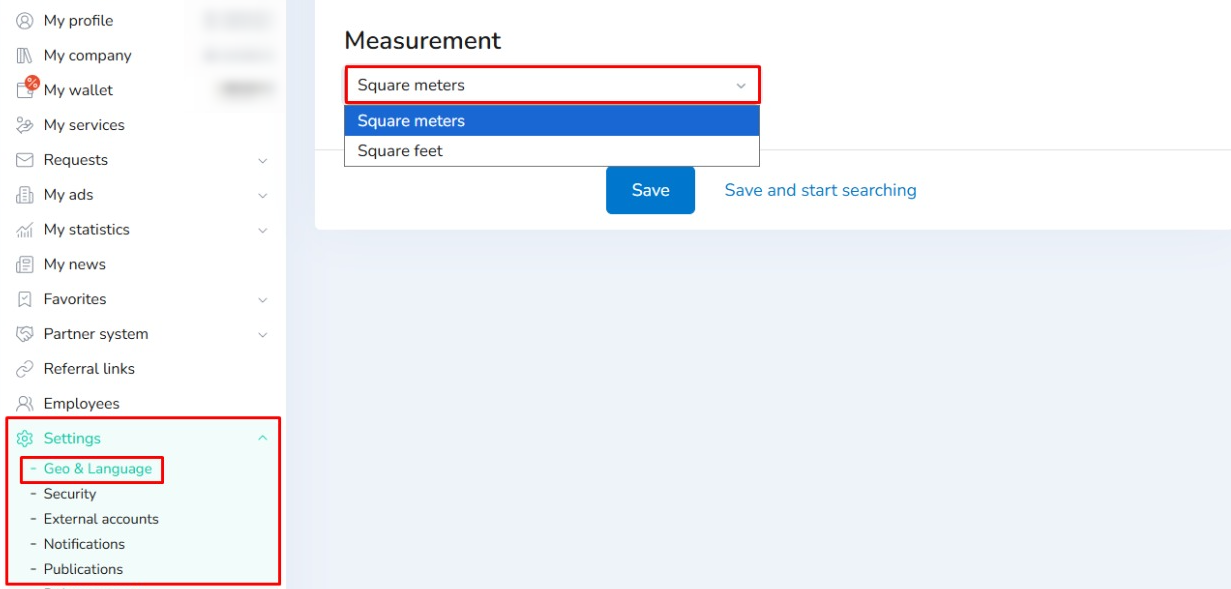Click the My company building icon
The width and height of the screenshot is (1231, 589).
click(x=25, y=56)
